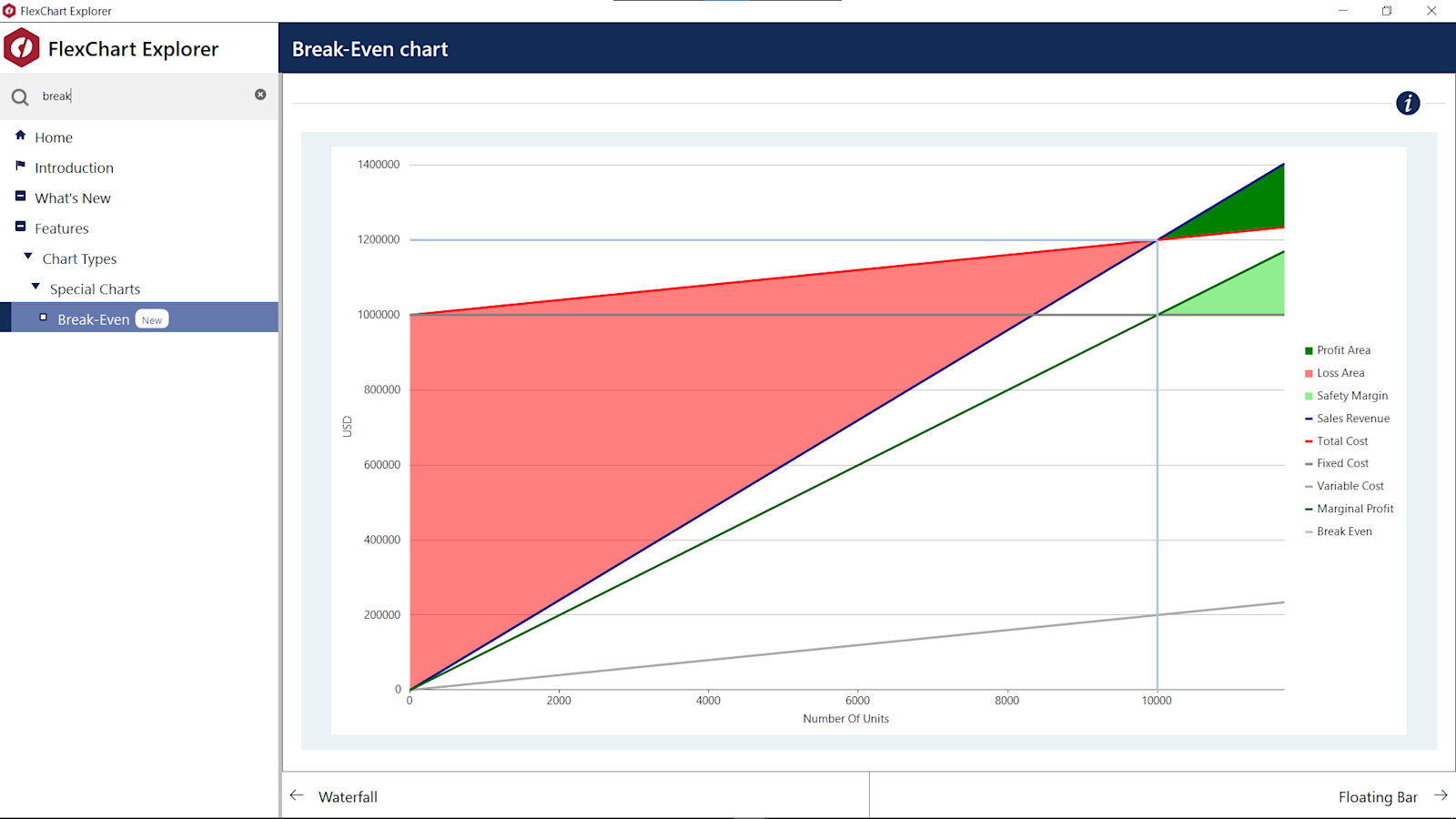Toggle Break Even series in the legend

pos(1339,531)
